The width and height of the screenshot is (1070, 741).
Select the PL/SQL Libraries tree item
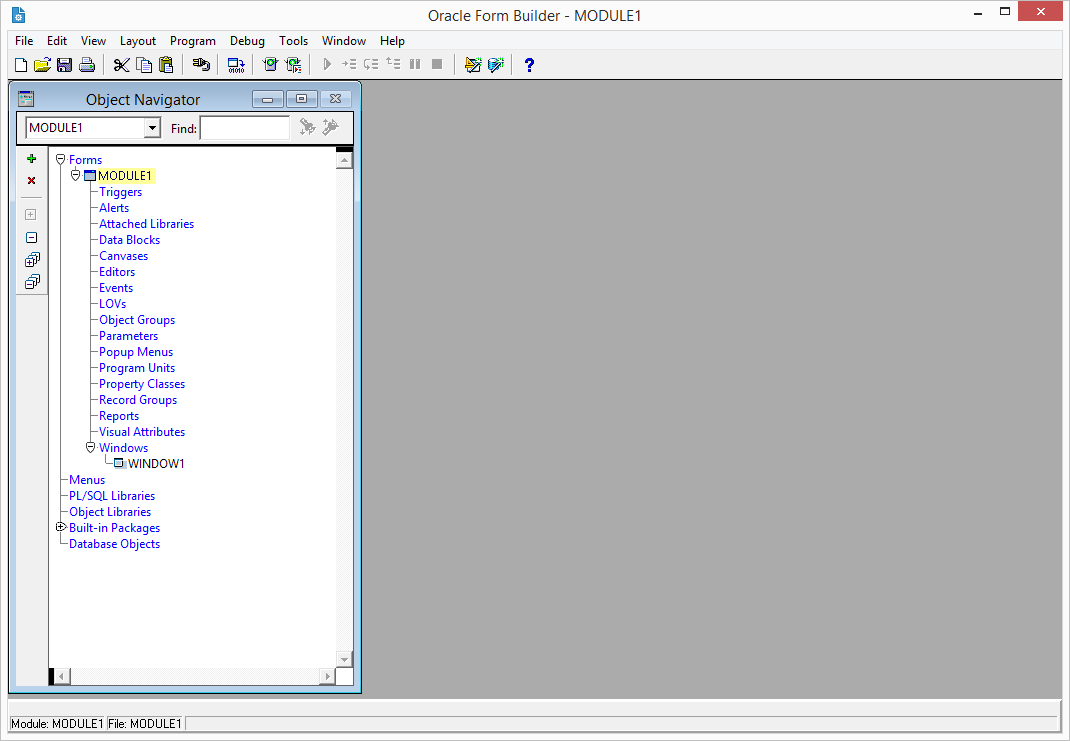(x=112, y=496)
